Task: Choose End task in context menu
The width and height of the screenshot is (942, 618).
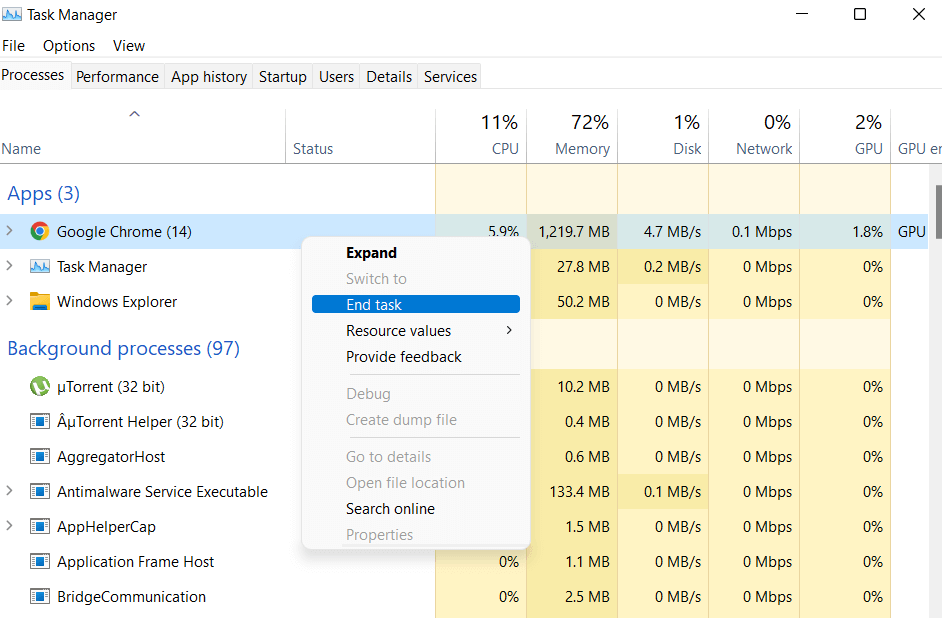Action: tap(416, 304)
